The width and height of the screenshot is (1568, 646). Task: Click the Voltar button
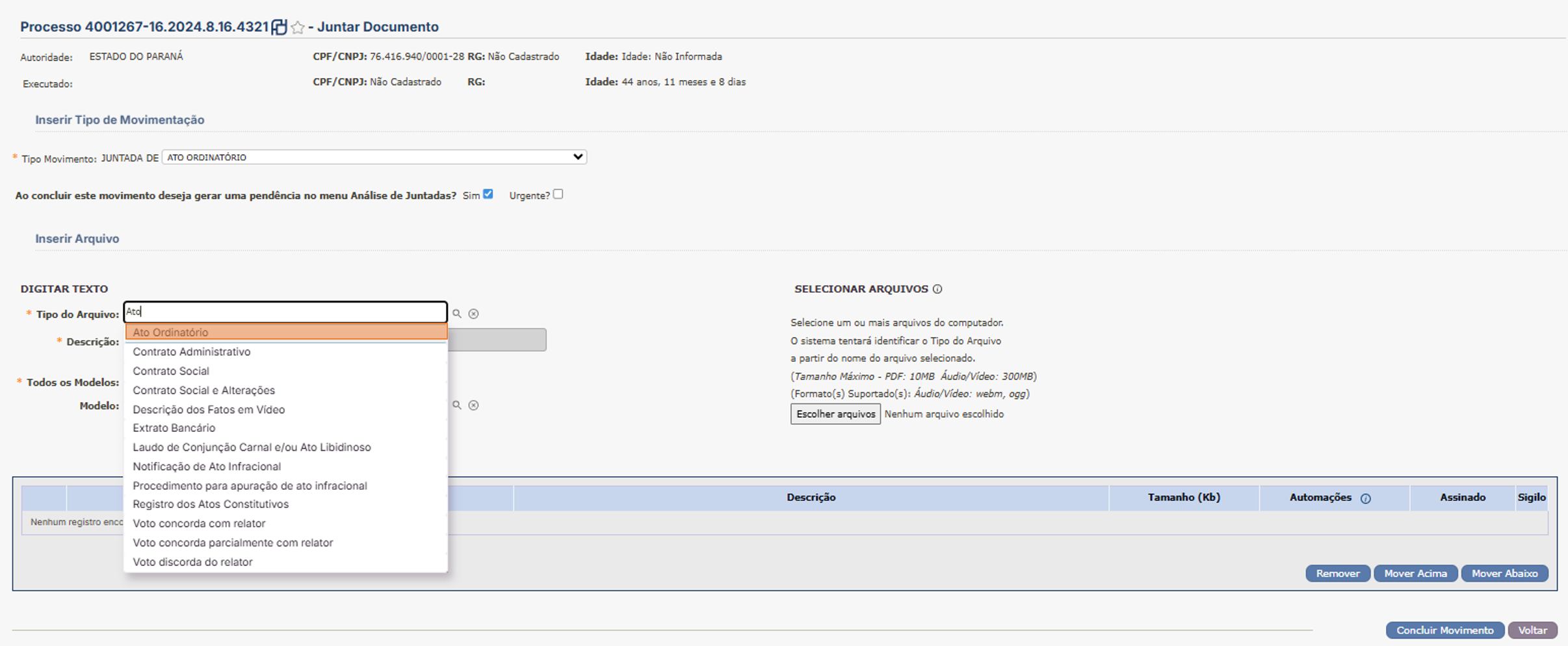pyautogui.click(x=1532, y=630)
